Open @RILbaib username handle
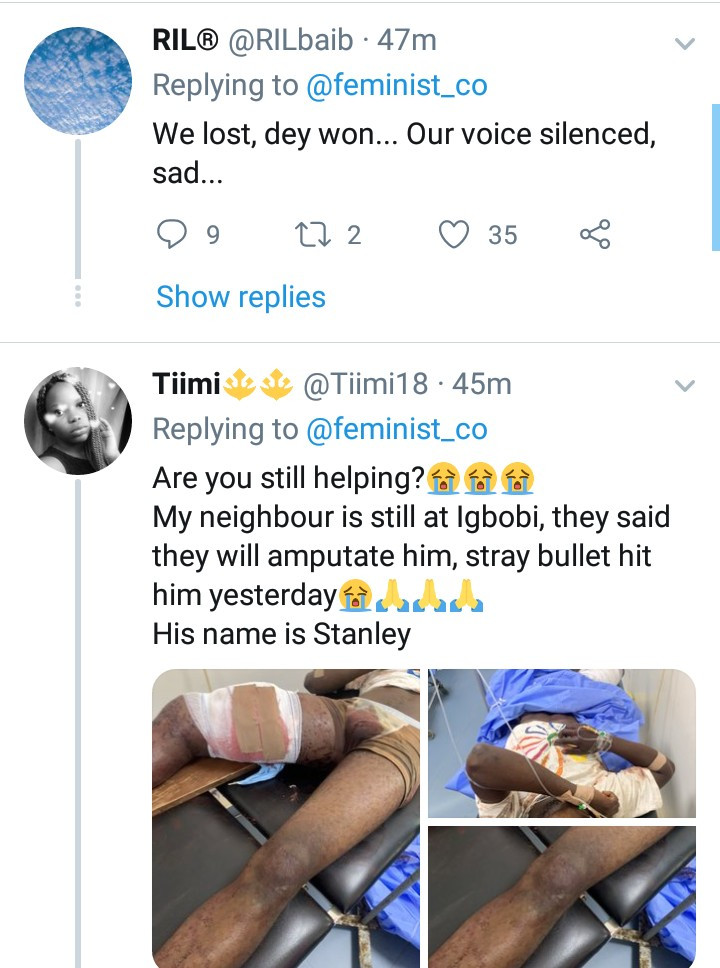 point(291,41)
